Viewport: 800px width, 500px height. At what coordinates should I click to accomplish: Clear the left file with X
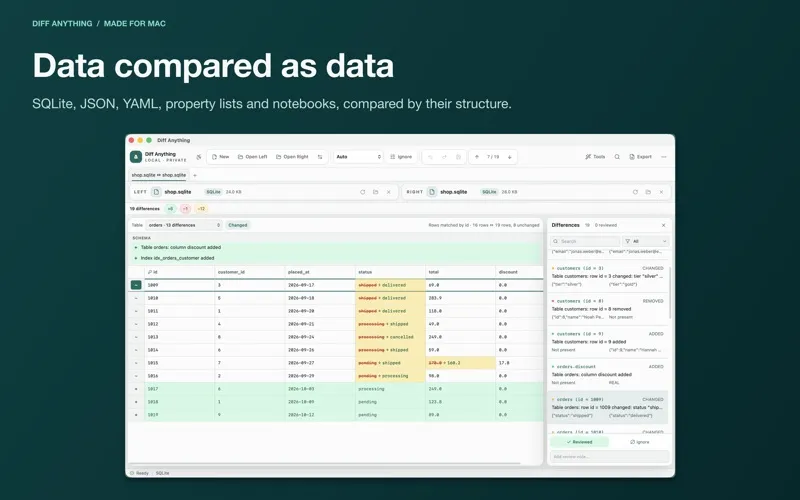point(389,192)
